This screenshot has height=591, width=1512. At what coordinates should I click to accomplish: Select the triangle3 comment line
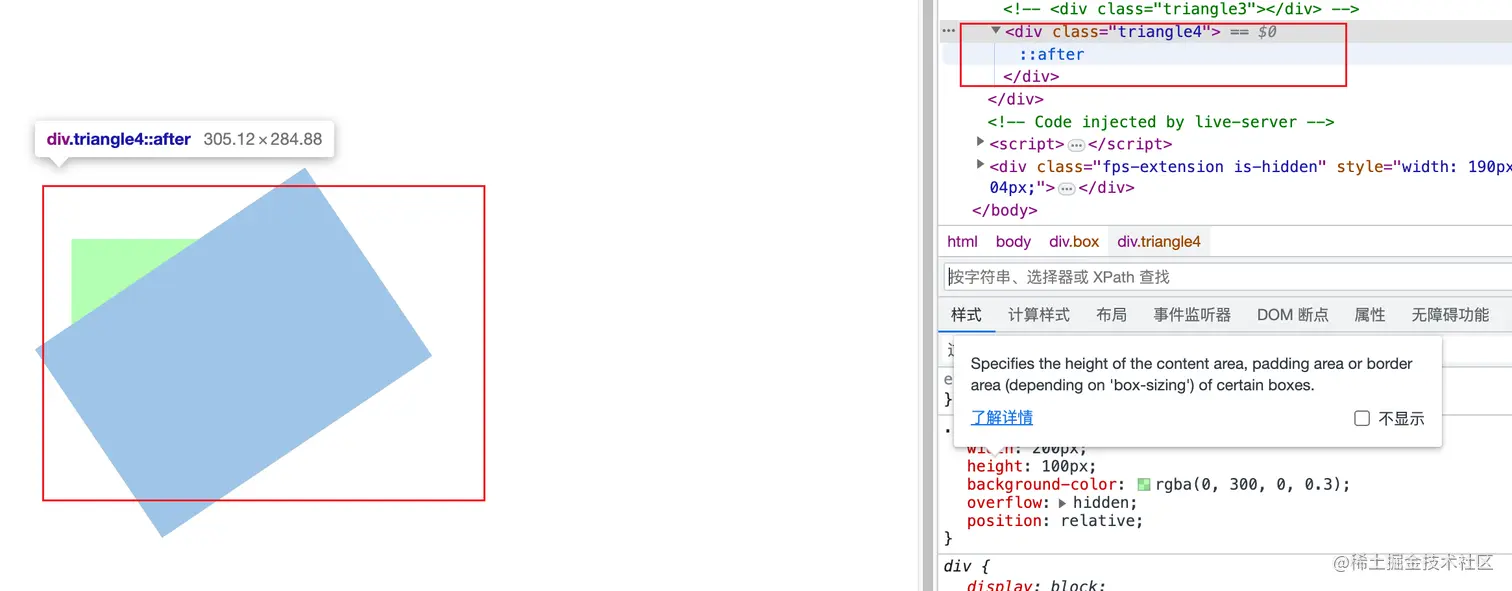1181,9
